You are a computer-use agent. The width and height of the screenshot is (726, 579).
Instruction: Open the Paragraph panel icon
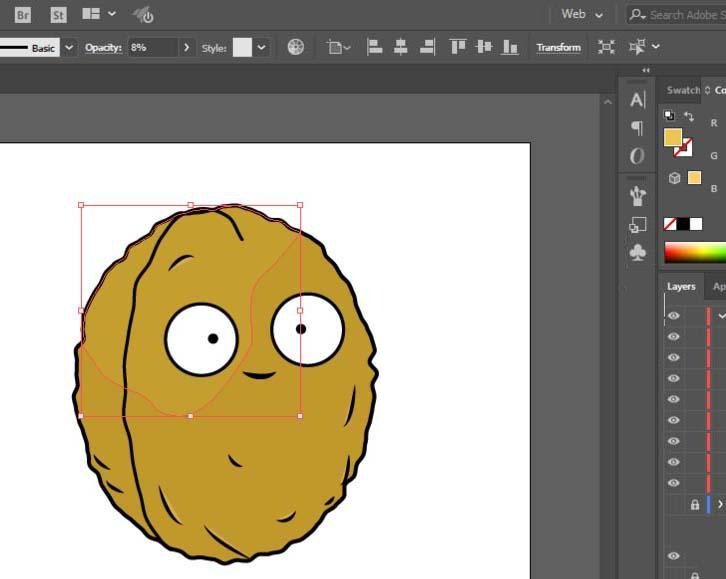[637, 128]
